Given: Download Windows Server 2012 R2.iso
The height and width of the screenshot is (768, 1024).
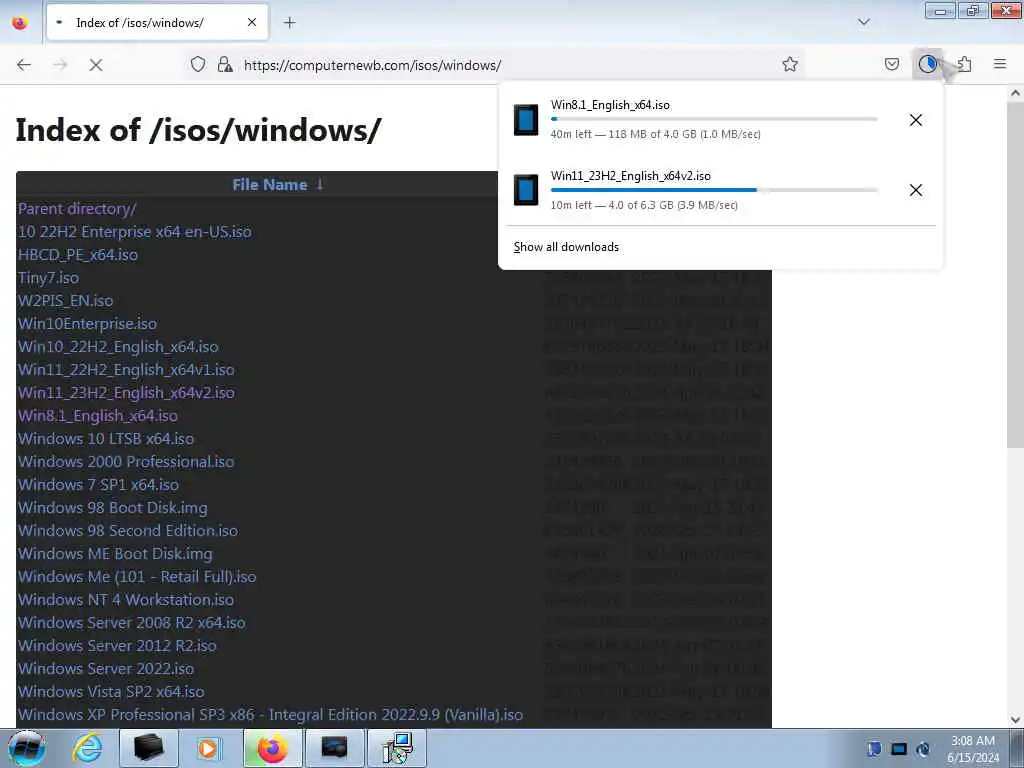Looking at the screenshot, I should pyautogui.click(x=117, y=645).
